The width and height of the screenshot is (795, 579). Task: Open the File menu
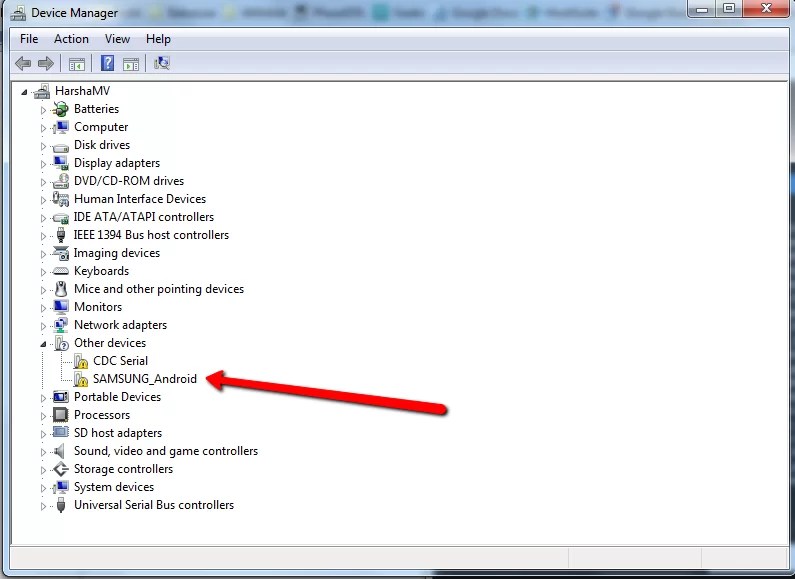[29, 39]
